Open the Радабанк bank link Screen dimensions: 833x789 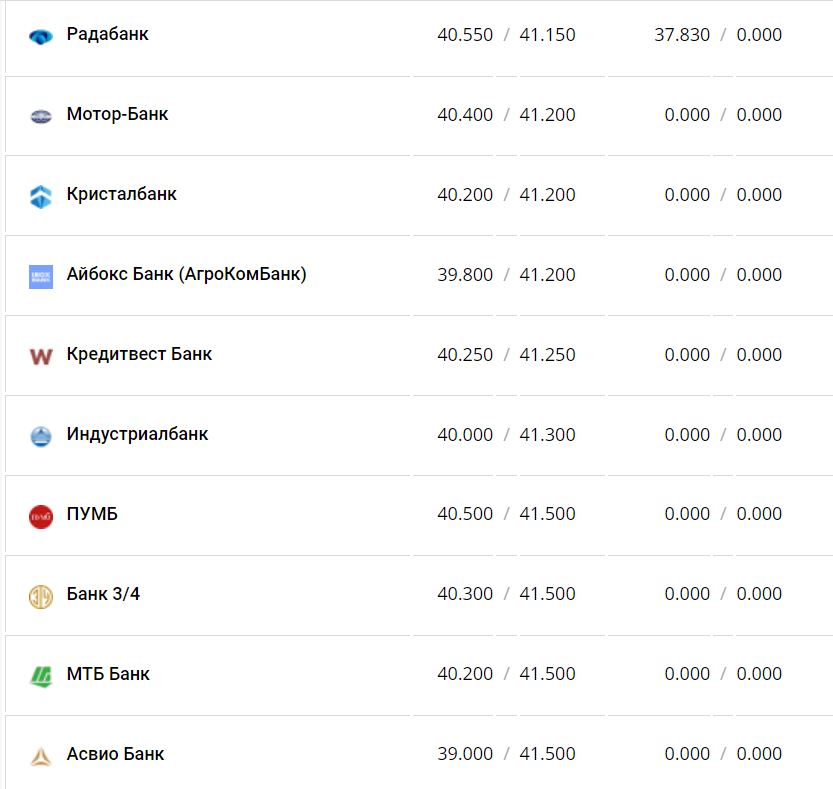pyautogui.click(x=108, y=34)
